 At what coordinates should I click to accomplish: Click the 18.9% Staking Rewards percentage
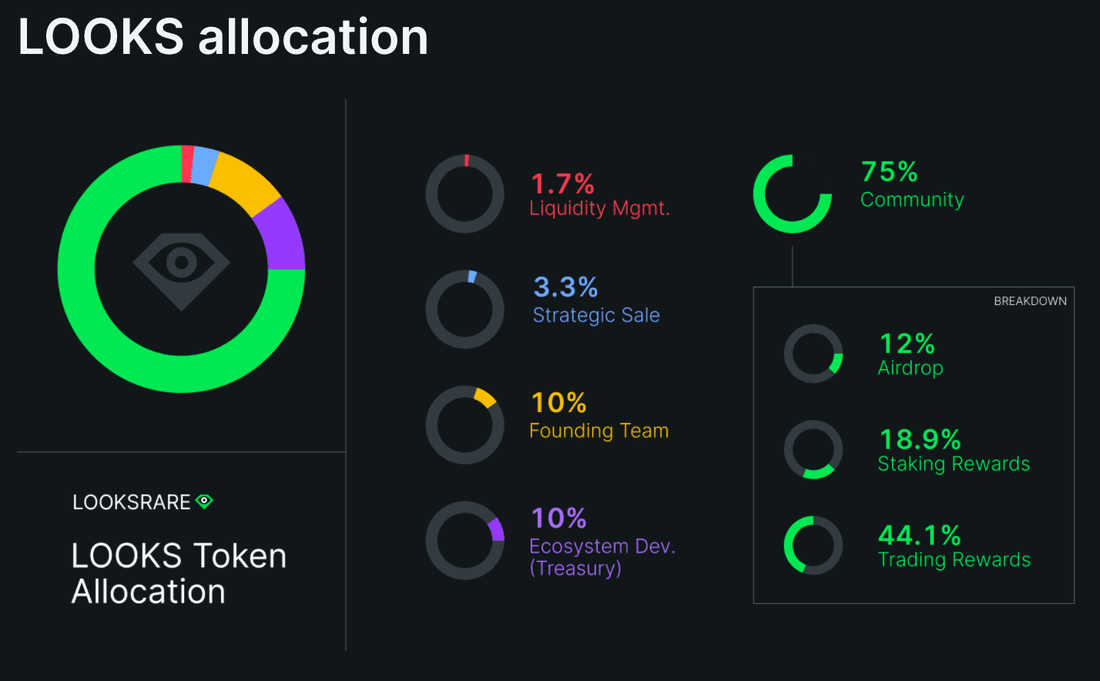point(919,440)
